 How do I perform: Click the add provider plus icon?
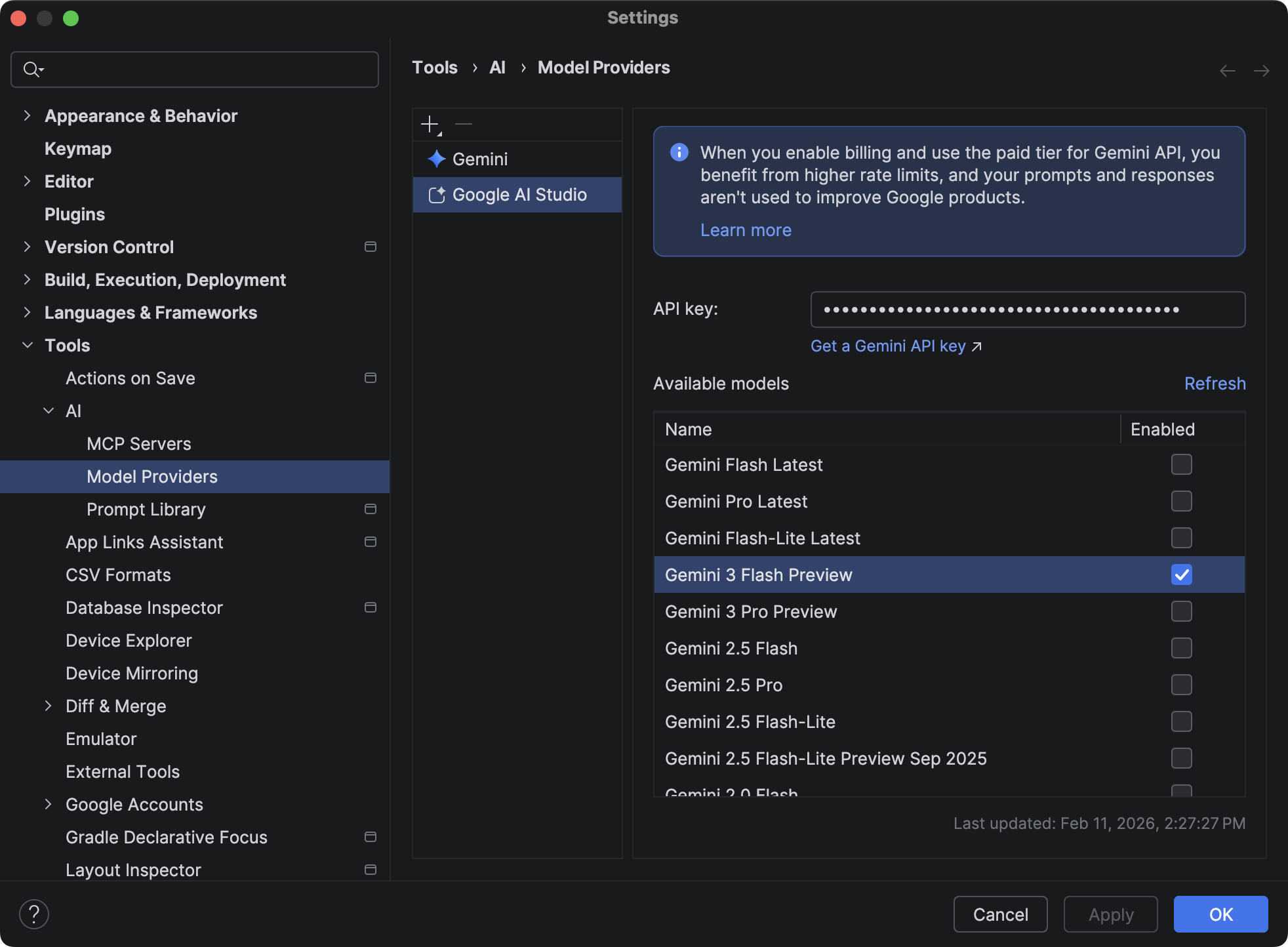click(x=430, y=124)
